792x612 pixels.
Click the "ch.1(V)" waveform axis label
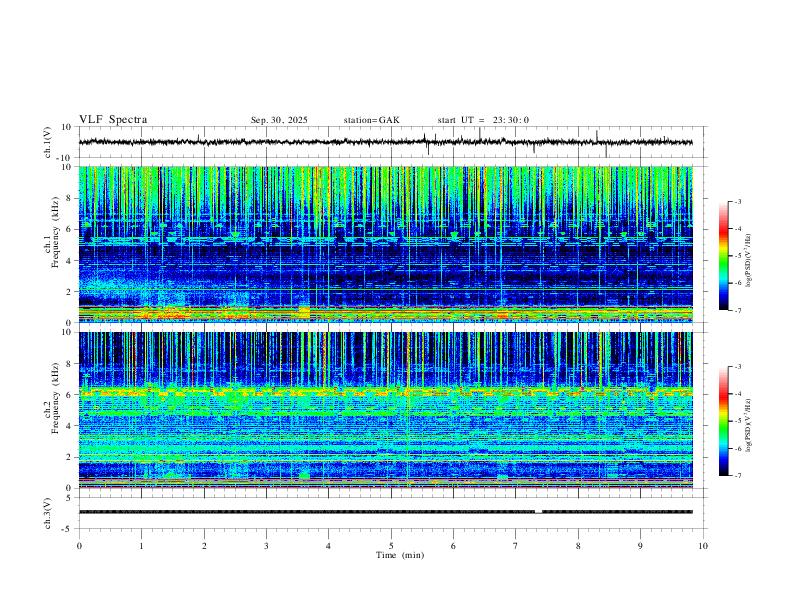[x=48, y=142]
